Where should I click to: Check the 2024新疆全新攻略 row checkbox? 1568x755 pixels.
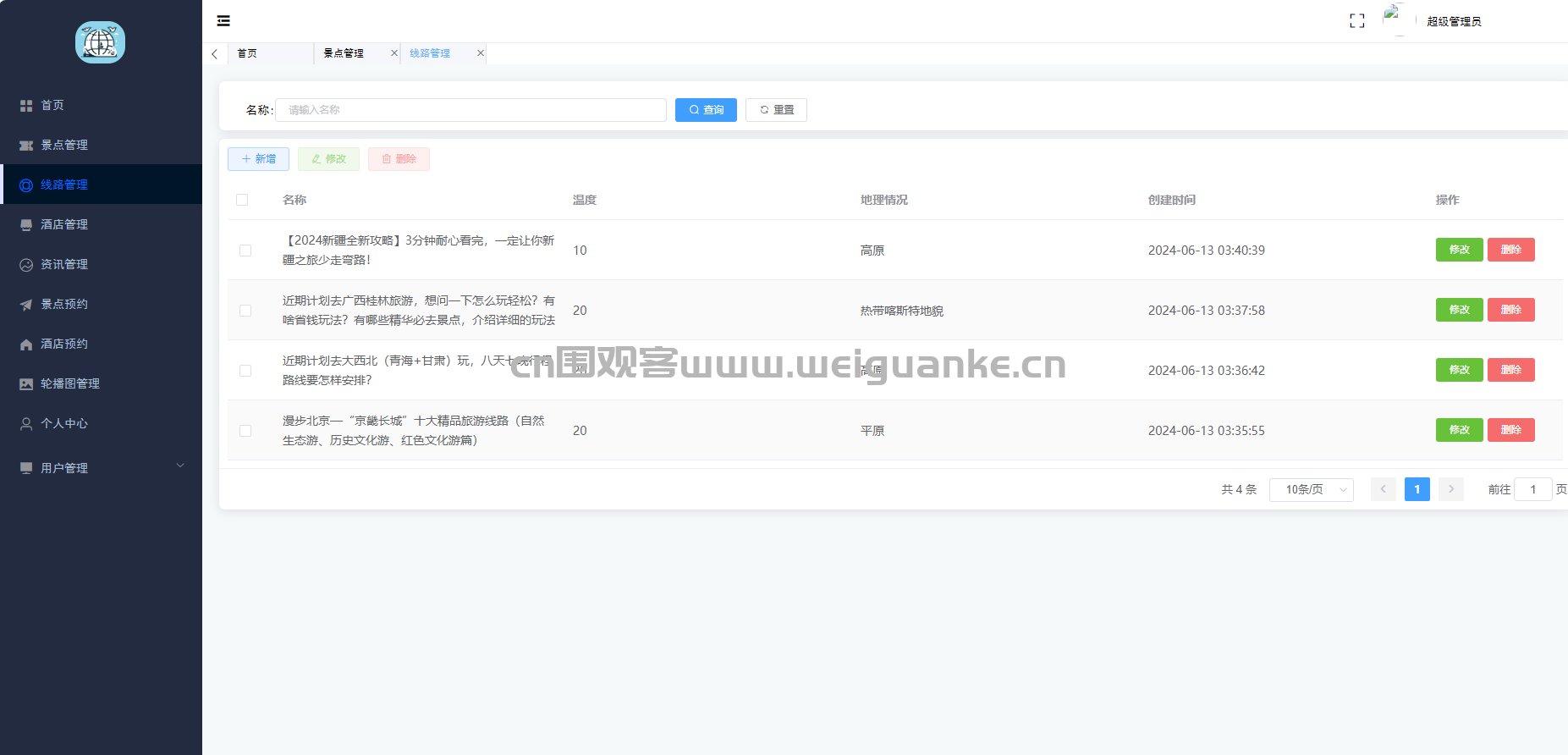point(245,251)
